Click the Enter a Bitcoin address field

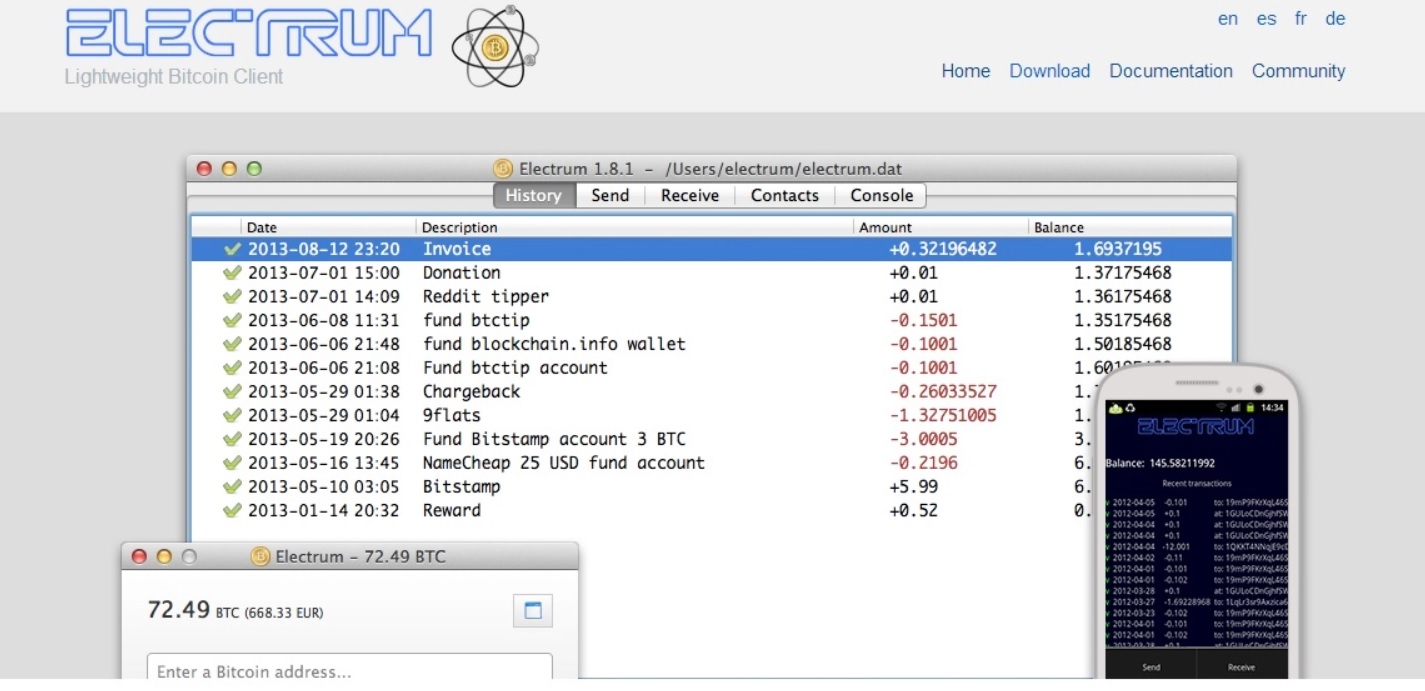[x=350, y=668]
